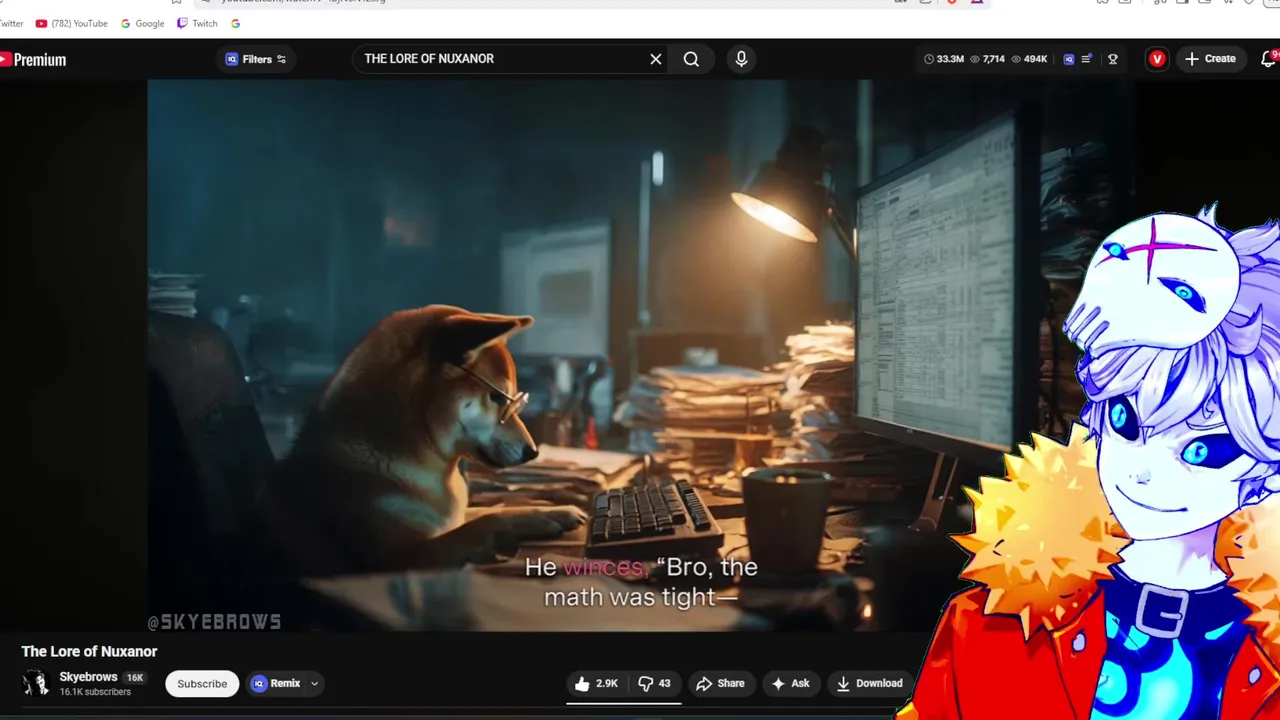Viewport: 1280px width, 720px height.
Task: Click the 33.3M clock stat
Action: tap(943, 59)
